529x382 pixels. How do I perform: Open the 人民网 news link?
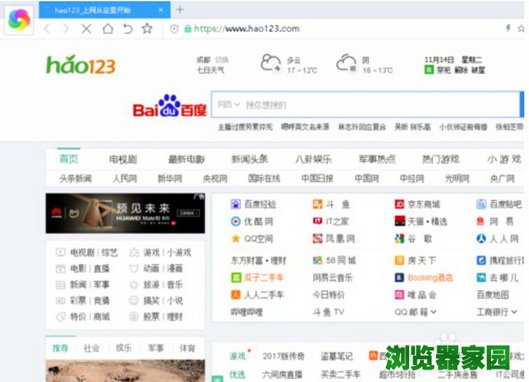[x=125, y=178]
